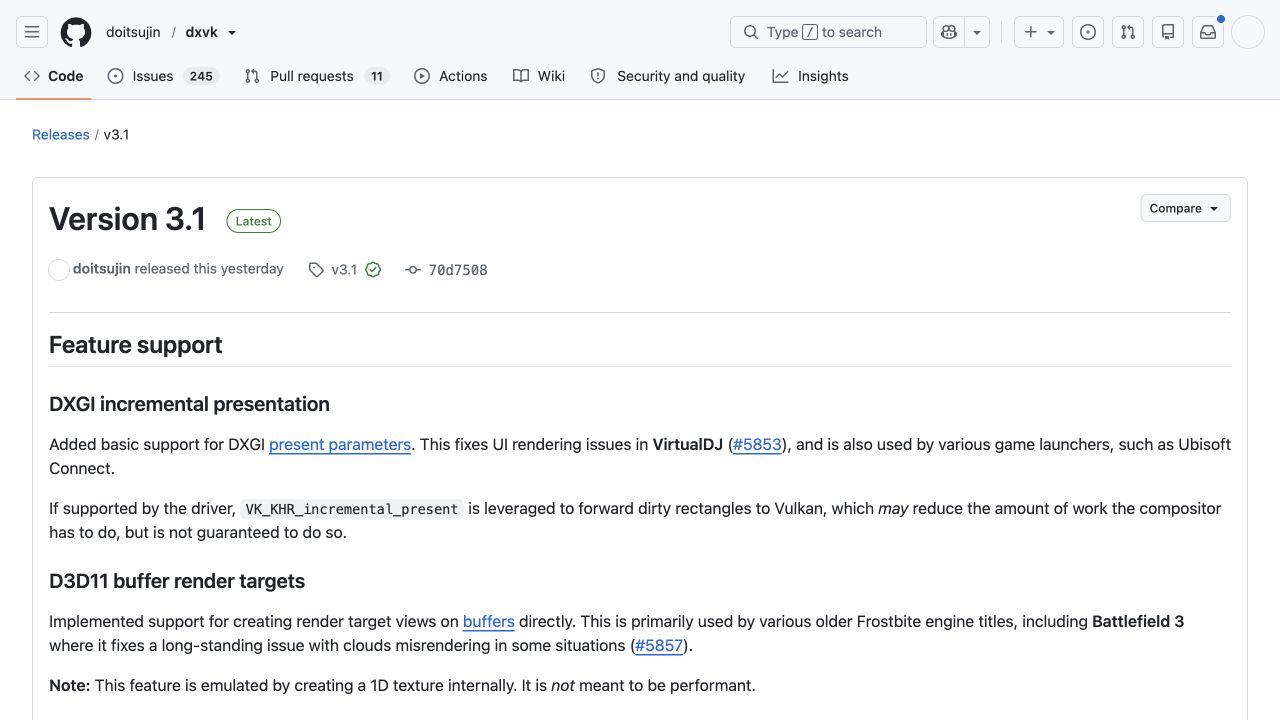Viewport: 1280px width, 720px height.
Task: Switch to the Issues tab
Action: [x=163, y=76]
